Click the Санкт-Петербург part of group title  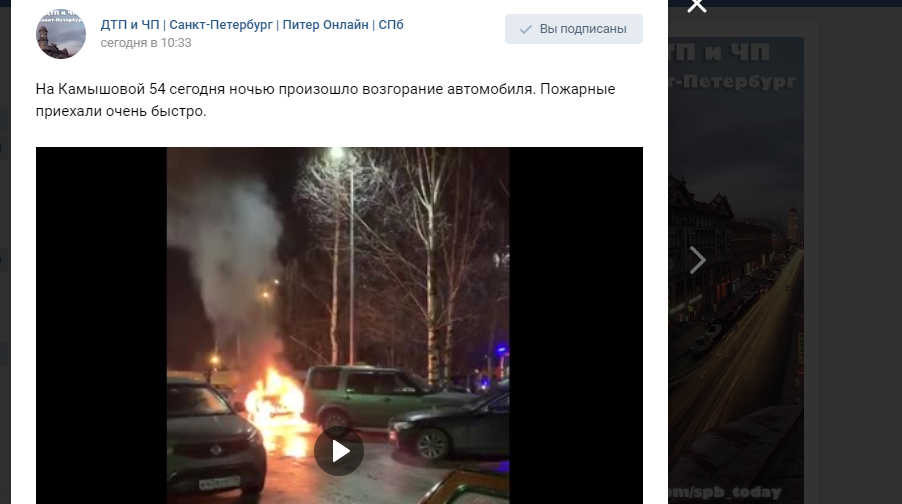click(221, 25)
